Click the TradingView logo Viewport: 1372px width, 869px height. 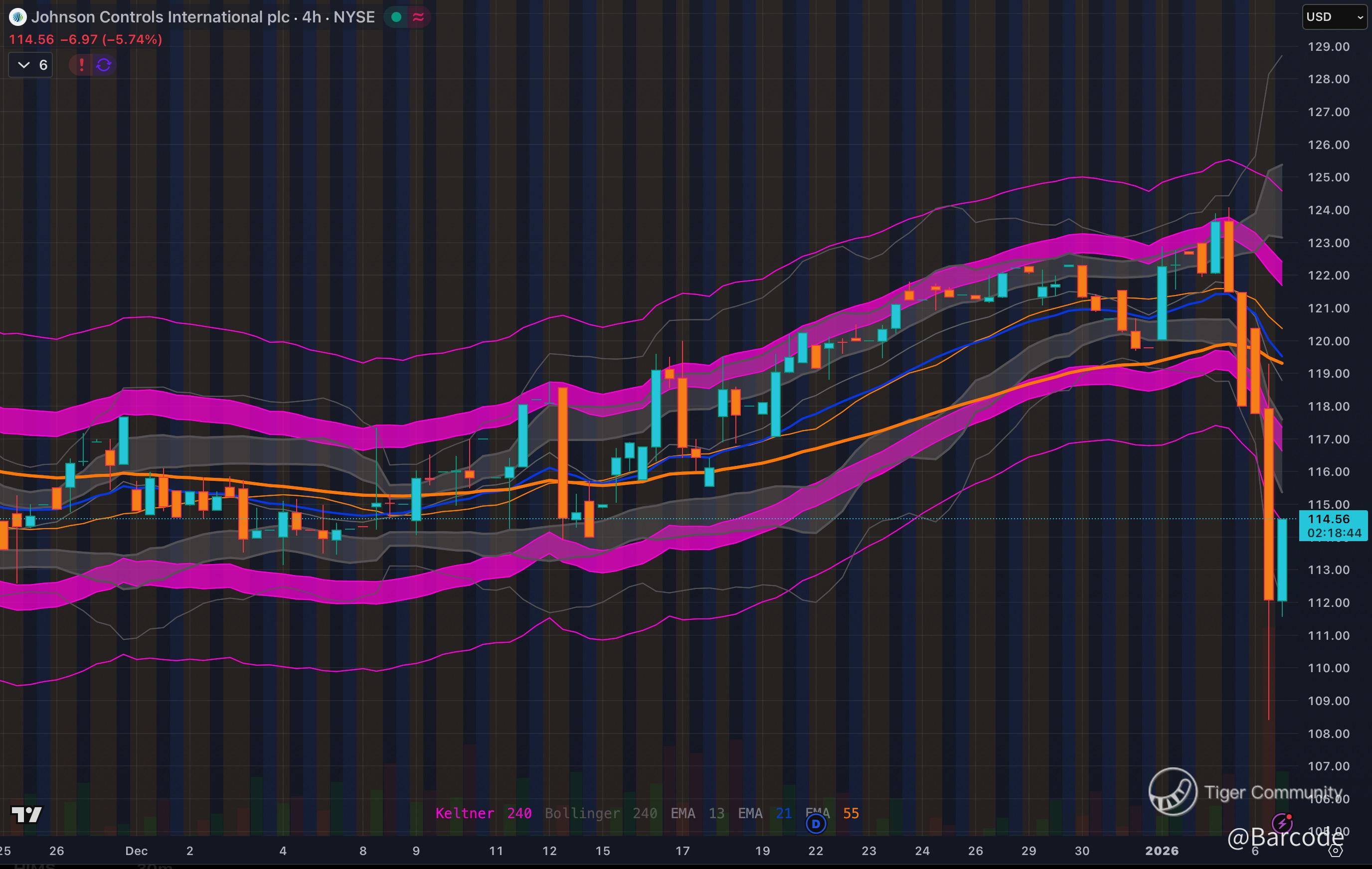27,814
